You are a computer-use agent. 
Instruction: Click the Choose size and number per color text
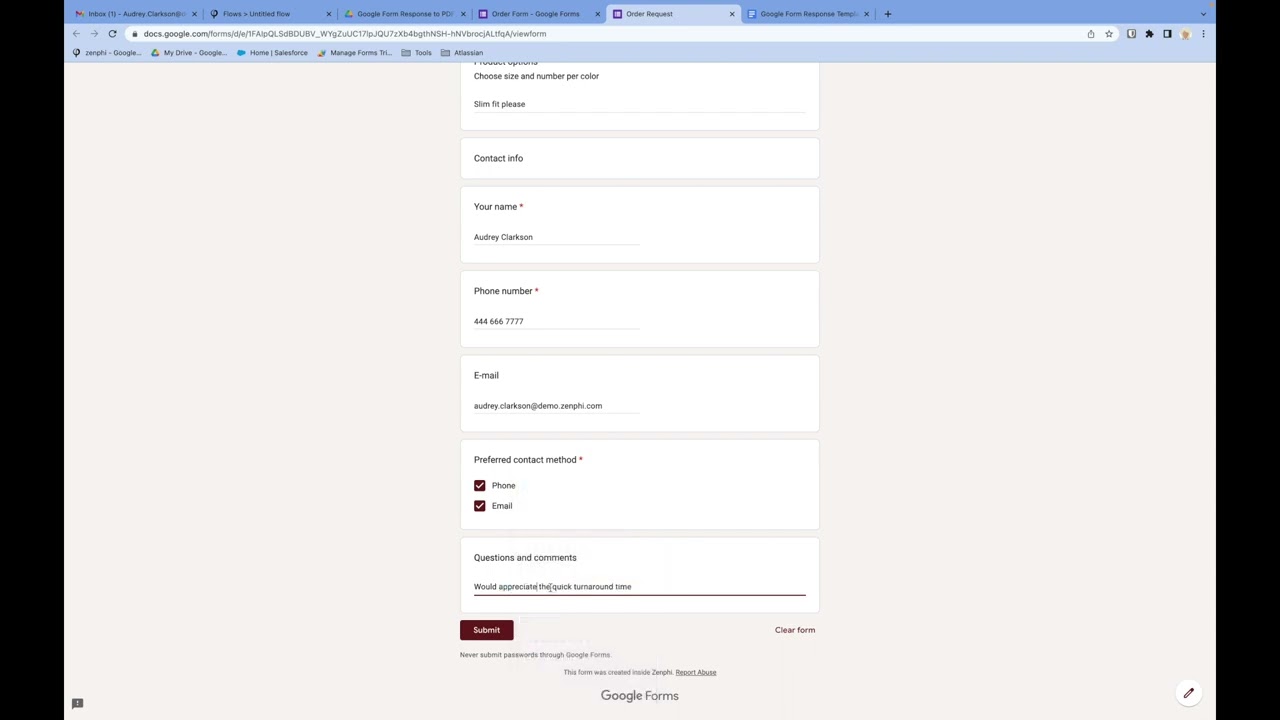click(x=536, y=76)
